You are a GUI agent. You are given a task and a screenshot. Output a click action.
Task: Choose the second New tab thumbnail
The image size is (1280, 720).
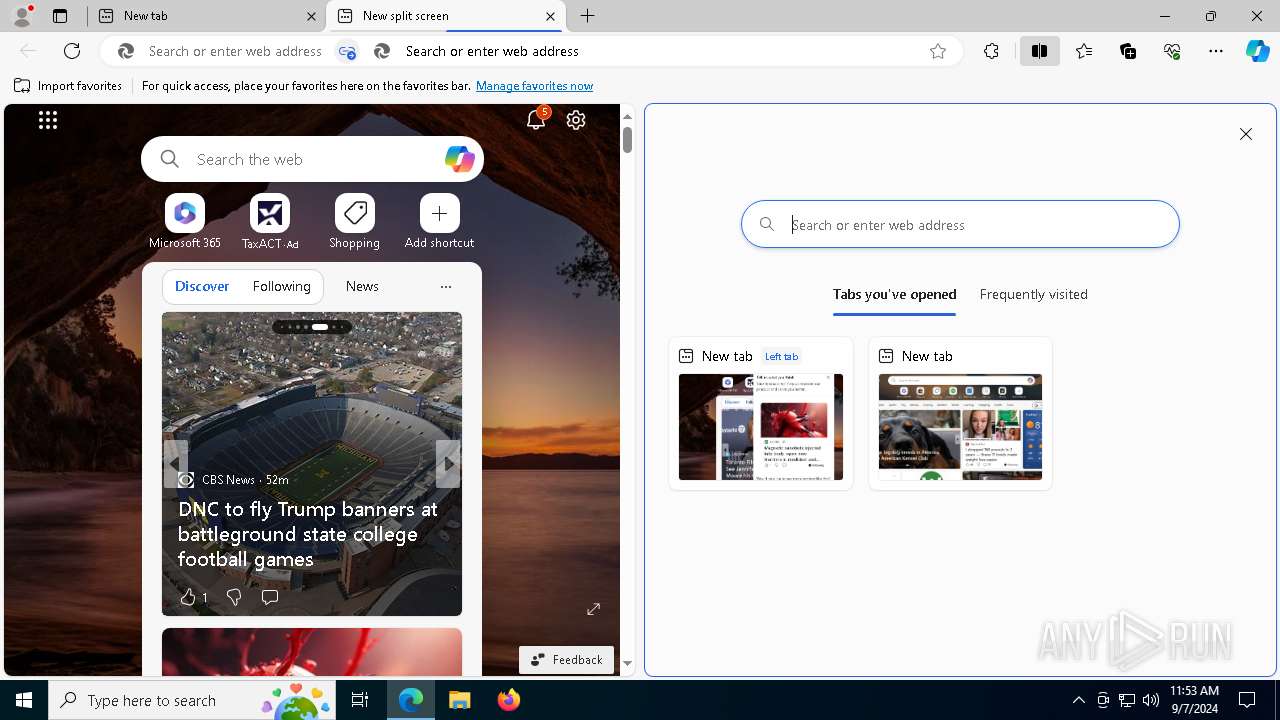pos(960,413)
